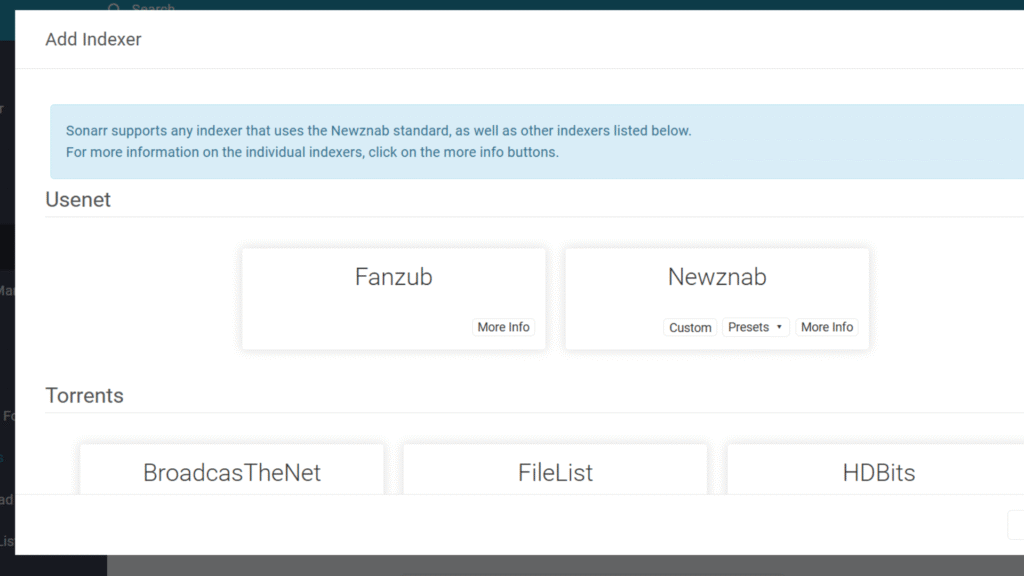Focus the Search field in top bar
The image size is (1024, 576).
[155, 8]
